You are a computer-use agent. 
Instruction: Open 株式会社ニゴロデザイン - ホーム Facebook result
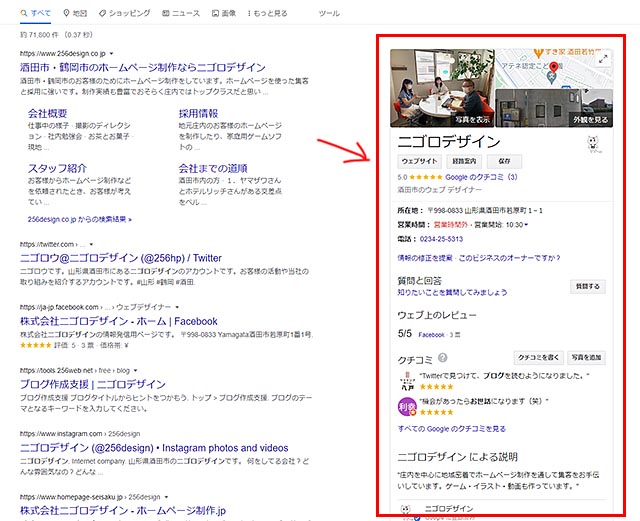pos(119,321)
